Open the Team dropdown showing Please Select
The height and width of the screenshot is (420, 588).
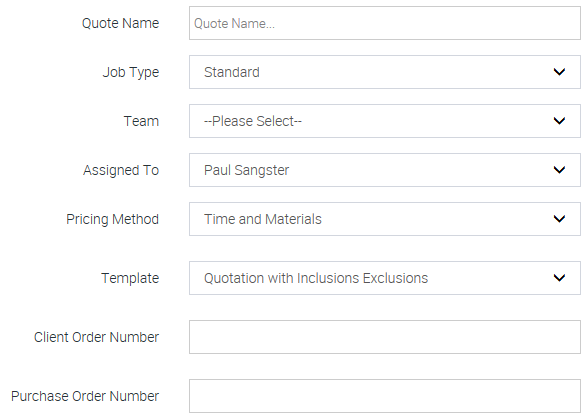[385, 121]
